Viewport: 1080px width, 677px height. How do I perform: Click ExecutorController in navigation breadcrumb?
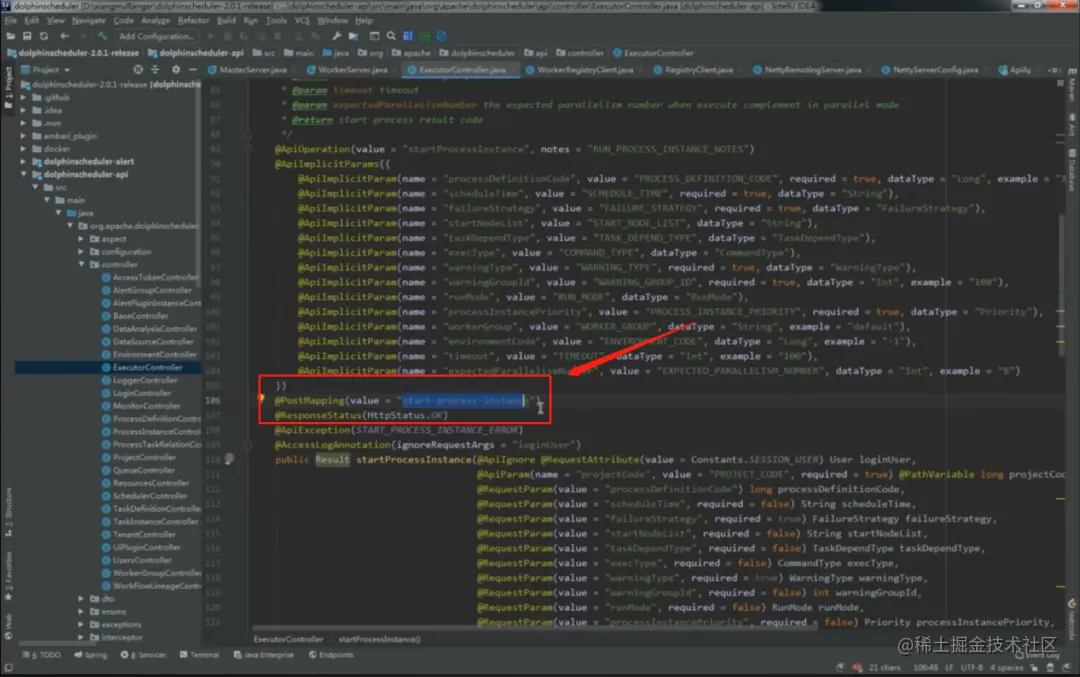pos(654,53)
